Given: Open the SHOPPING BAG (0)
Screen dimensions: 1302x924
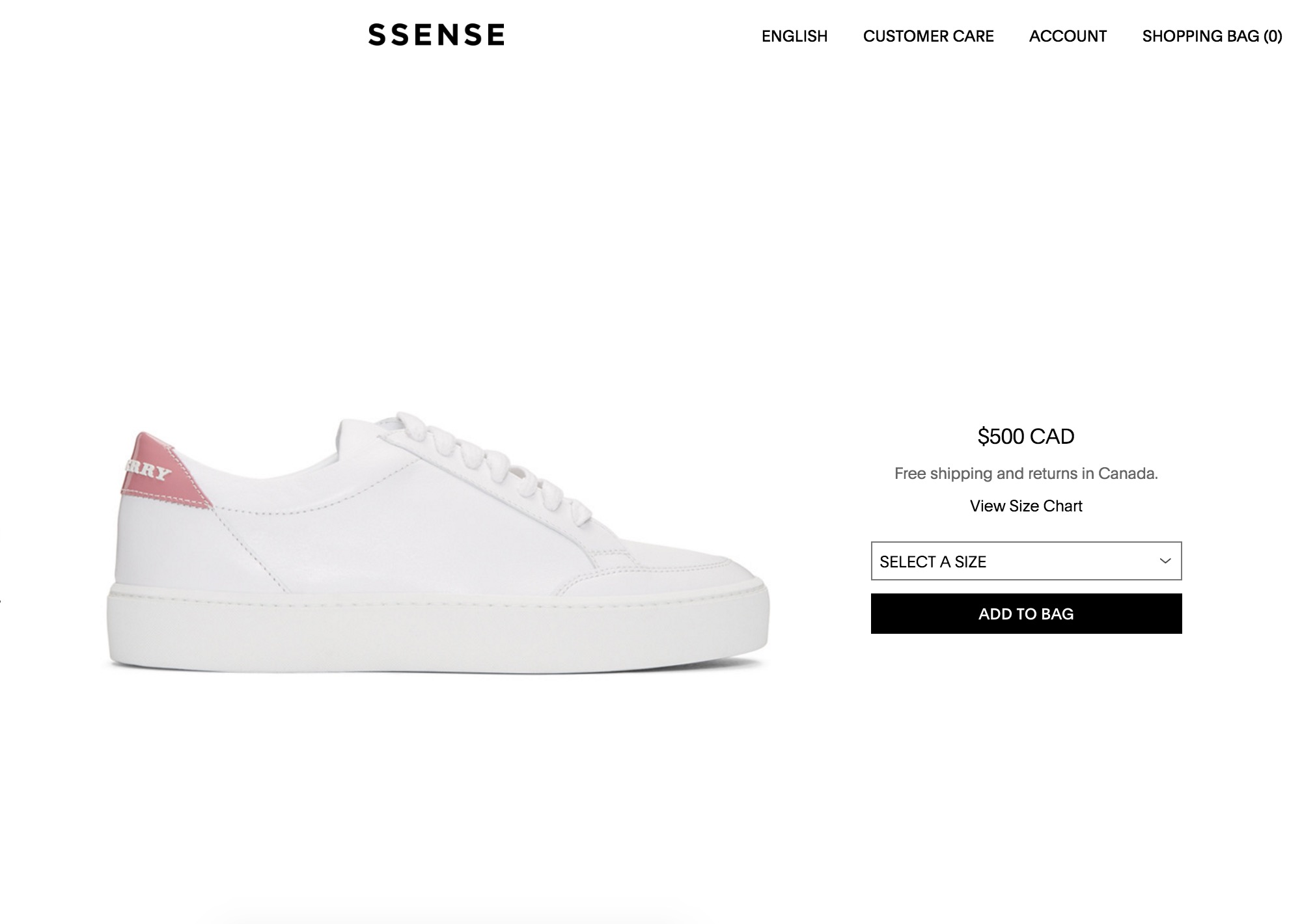Looking at the screenshot, I should tap(1212, 36).
